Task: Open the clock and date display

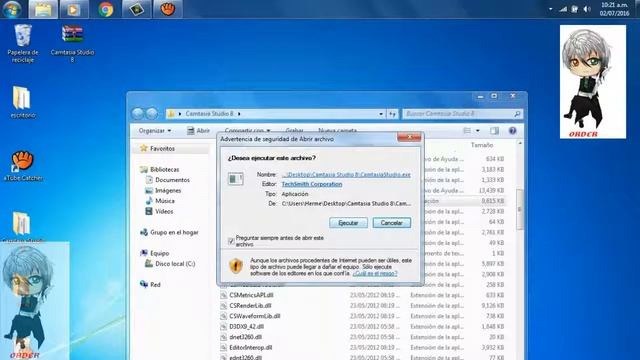Action: [x=614, y=9]
